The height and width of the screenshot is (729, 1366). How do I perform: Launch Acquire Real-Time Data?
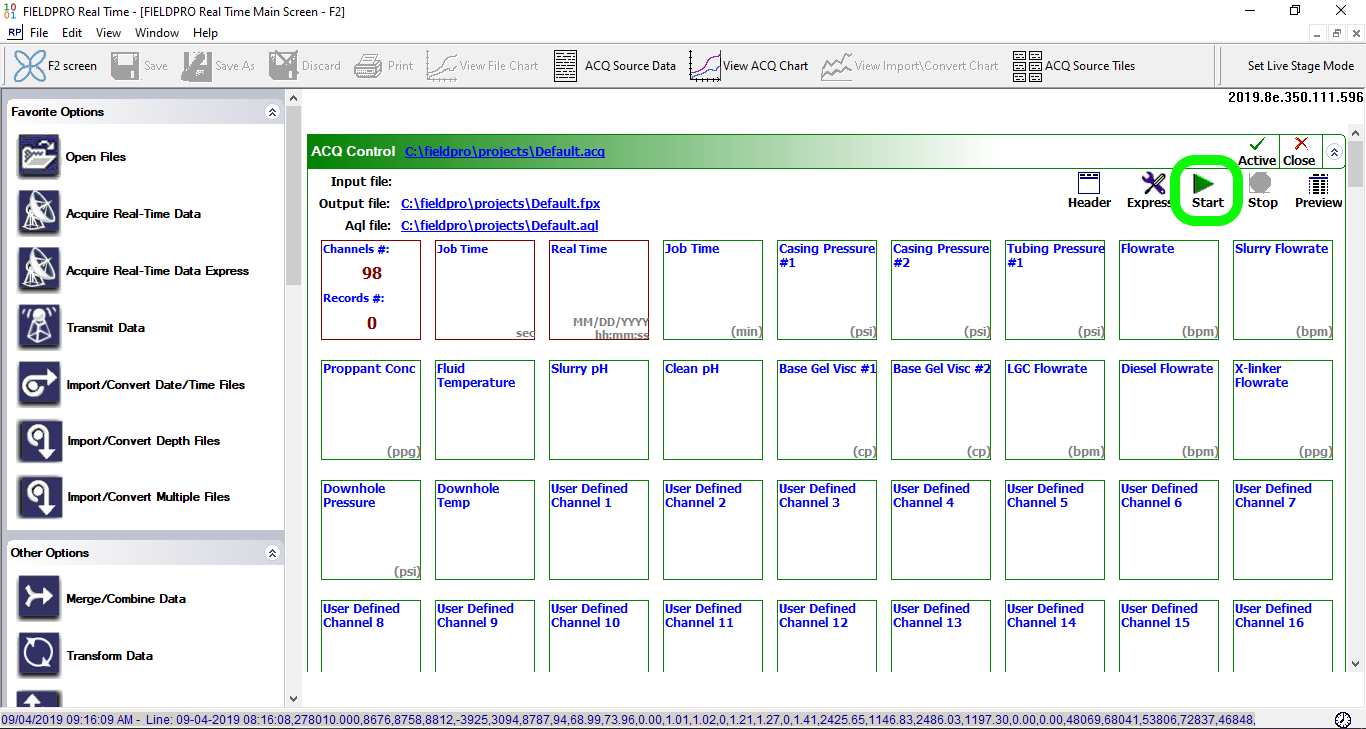(38, 214)
